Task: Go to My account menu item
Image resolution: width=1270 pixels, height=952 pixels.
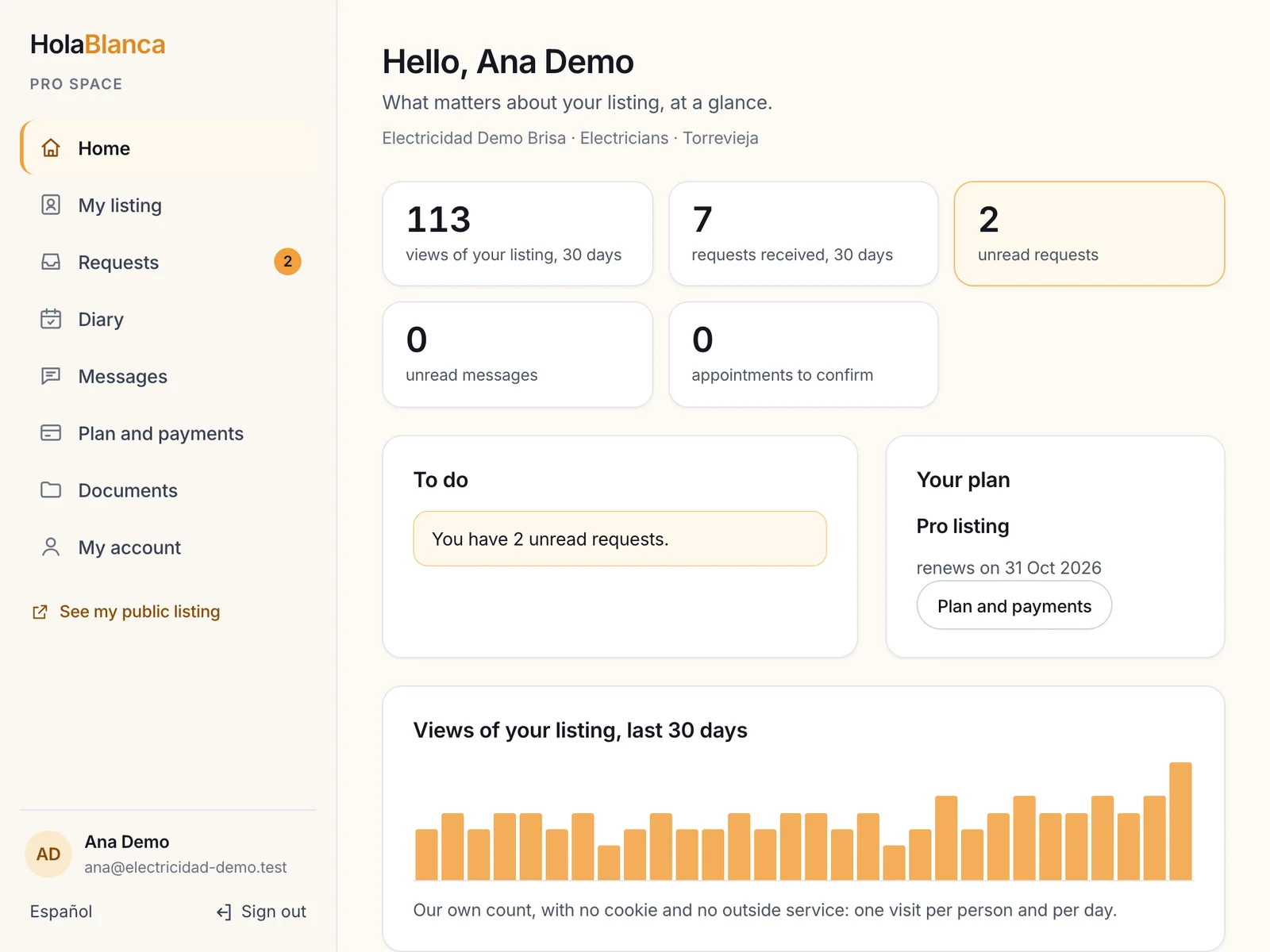Action: [169, 547]
